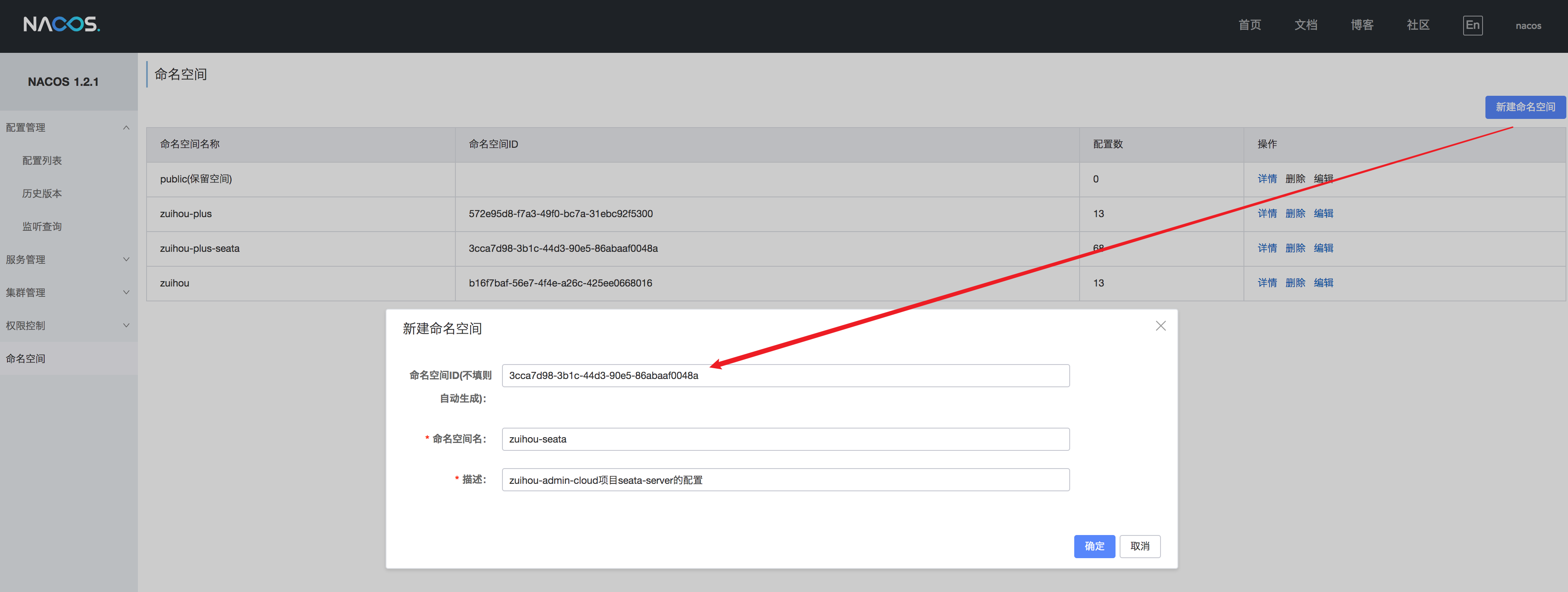Select ID 3cca7d98-3b1c-44d3-90e5-86abaaf0048a in table
1568x592 pixels.
tap(563, 248)
